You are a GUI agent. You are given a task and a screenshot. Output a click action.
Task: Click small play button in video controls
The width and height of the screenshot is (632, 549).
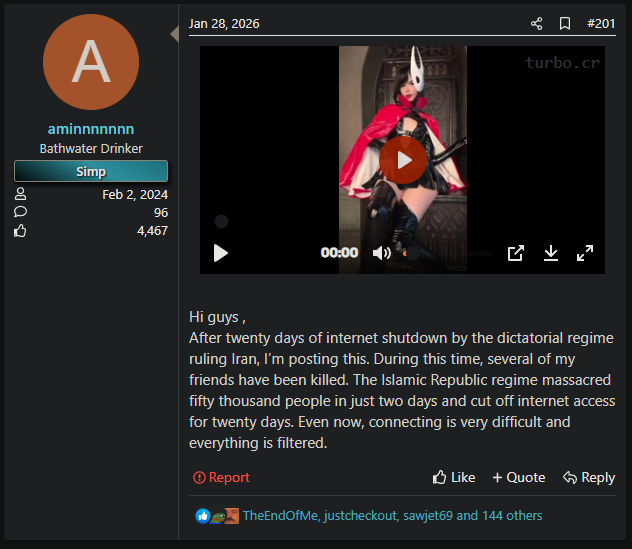point(220,253)
